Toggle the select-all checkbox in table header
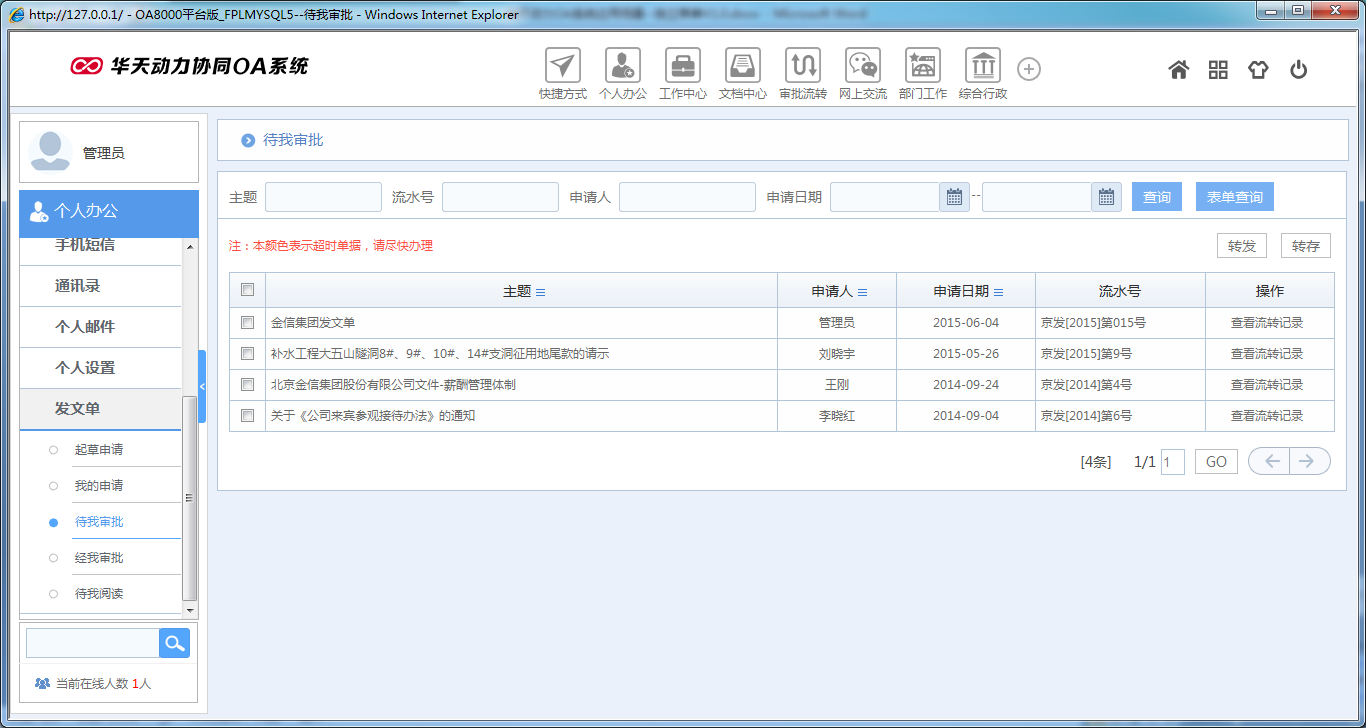 coord(248,290)
